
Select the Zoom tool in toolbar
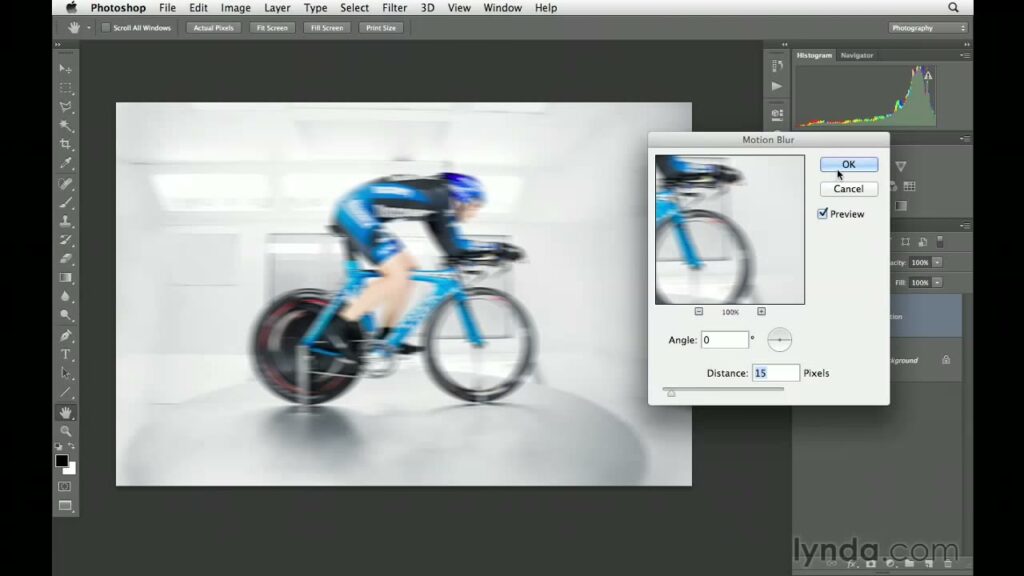coord(66,431)
